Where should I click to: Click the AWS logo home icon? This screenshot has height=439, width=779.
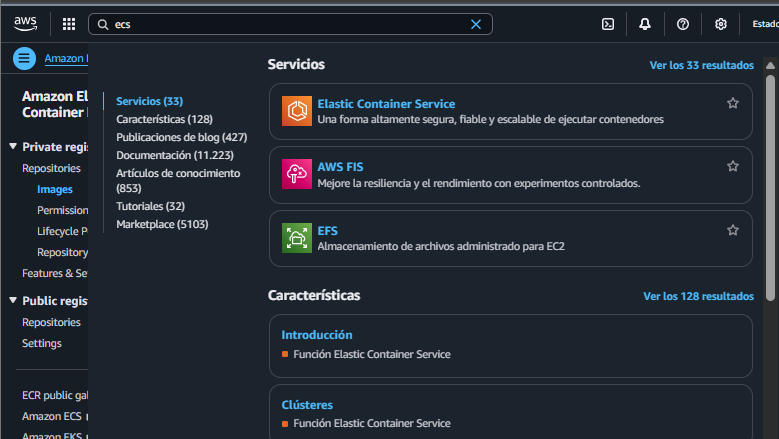[x=26, y=23]
